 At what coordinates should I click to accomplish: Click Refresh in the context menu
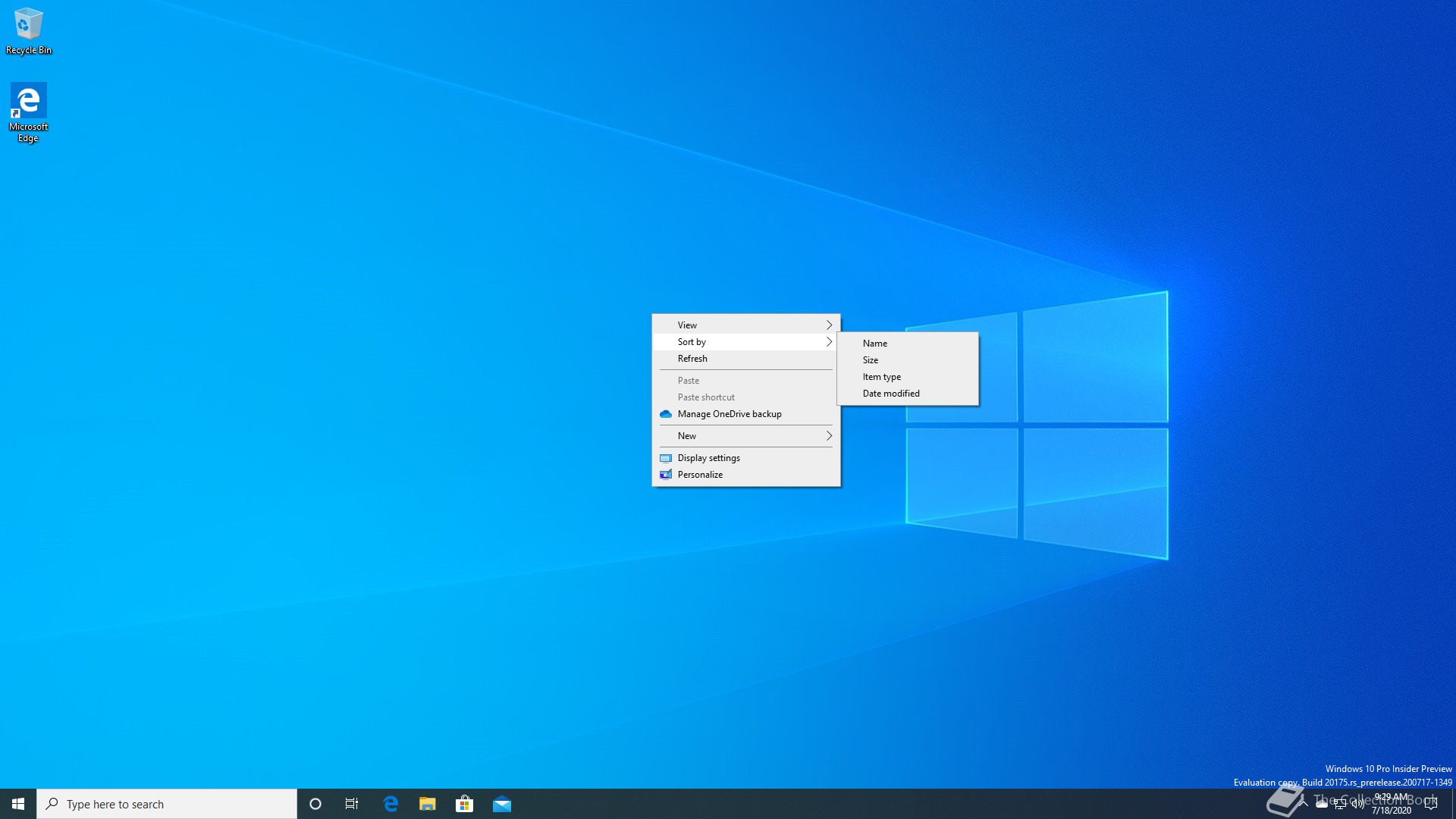692,359
